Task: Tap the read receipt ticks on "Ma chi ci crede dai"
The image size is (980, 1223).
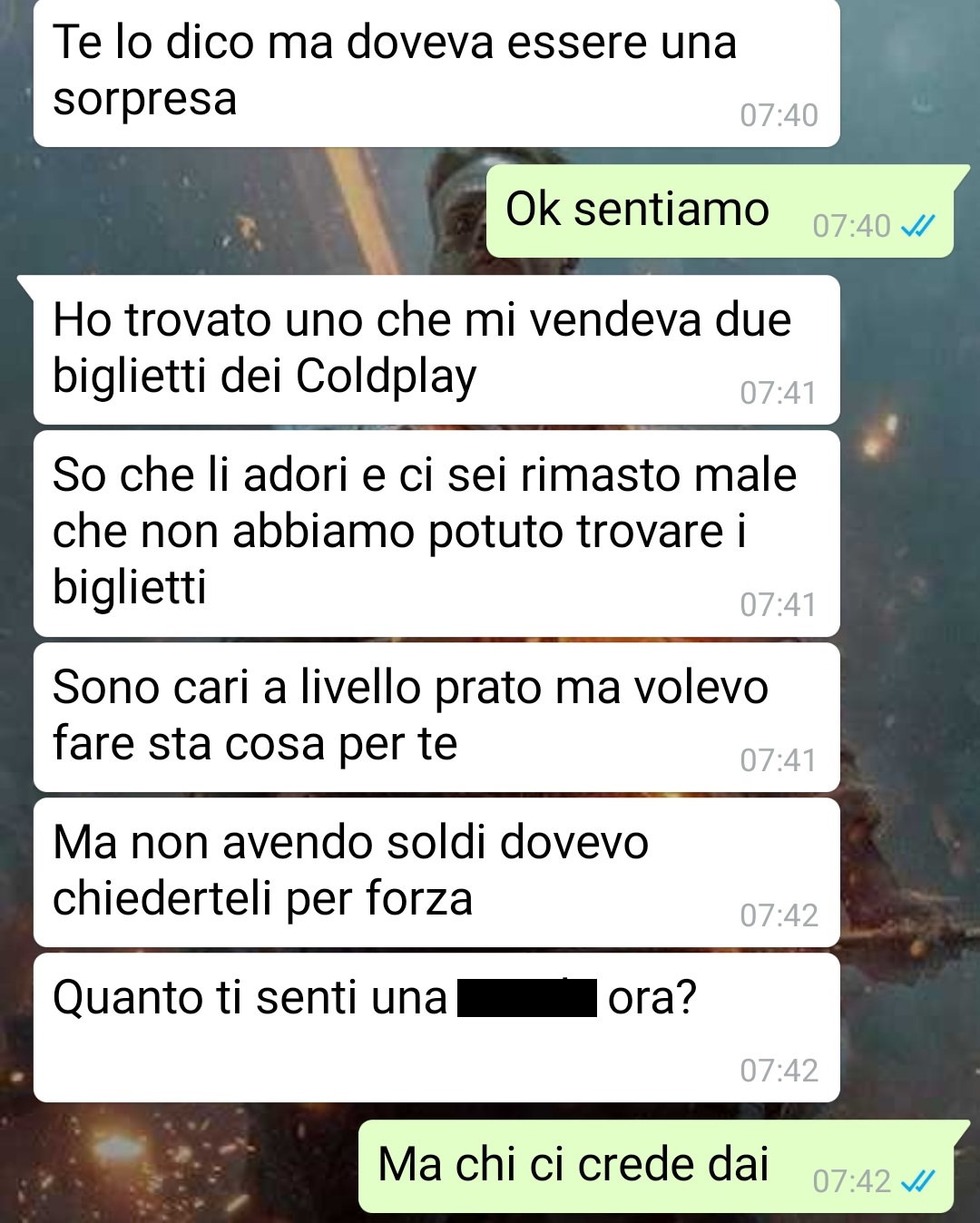Action: (917, 1181)
